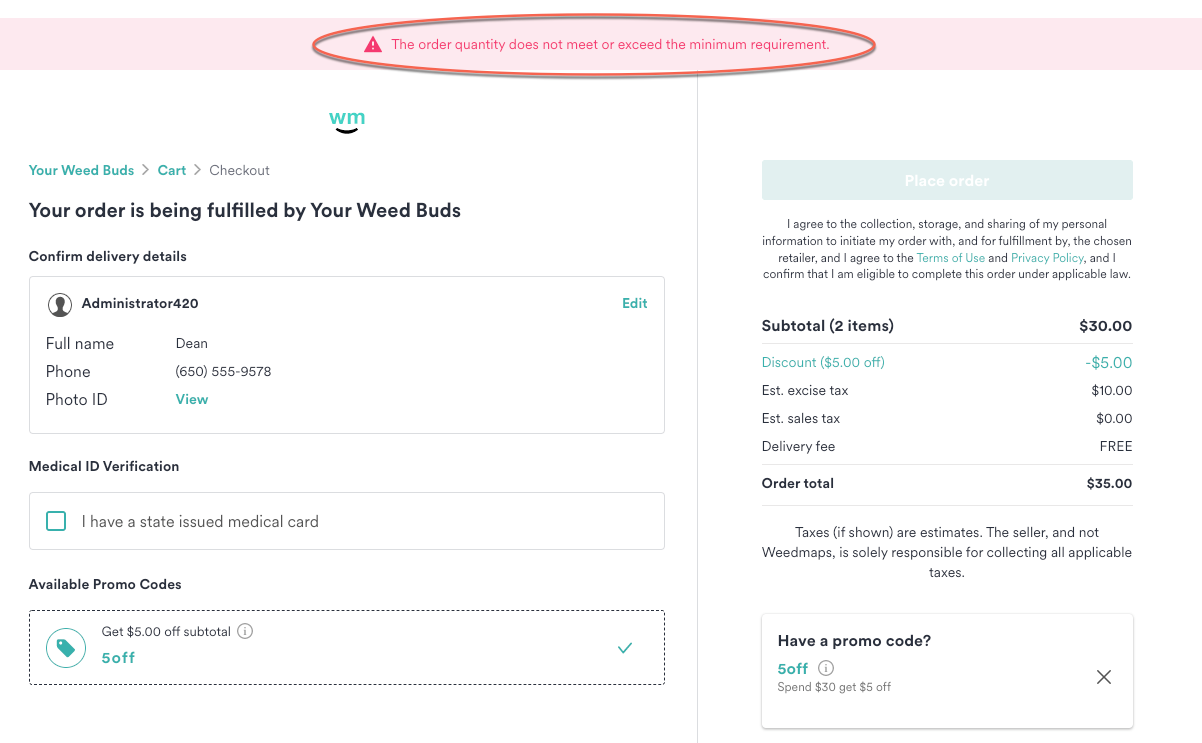
Task: Open the info icon next to 5off code
Action: [x=825, y=668]
